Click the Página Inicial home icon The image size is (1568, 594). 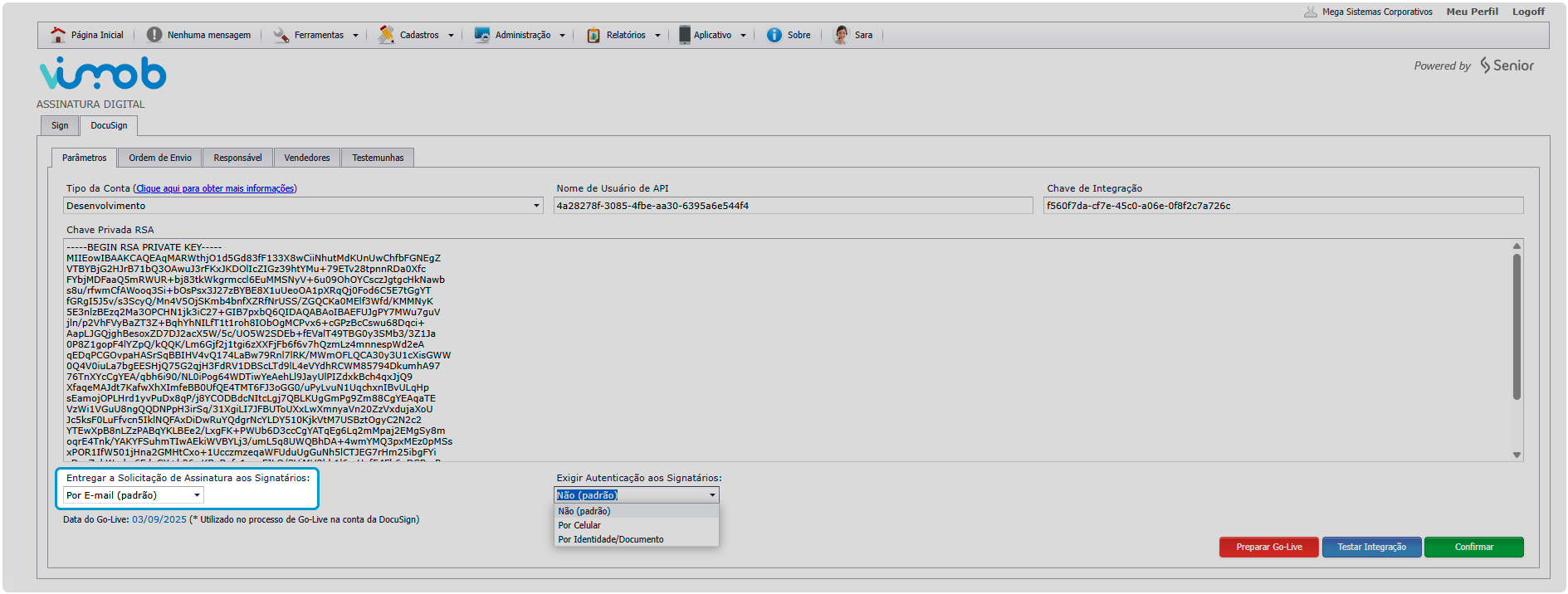click(58, 35)
